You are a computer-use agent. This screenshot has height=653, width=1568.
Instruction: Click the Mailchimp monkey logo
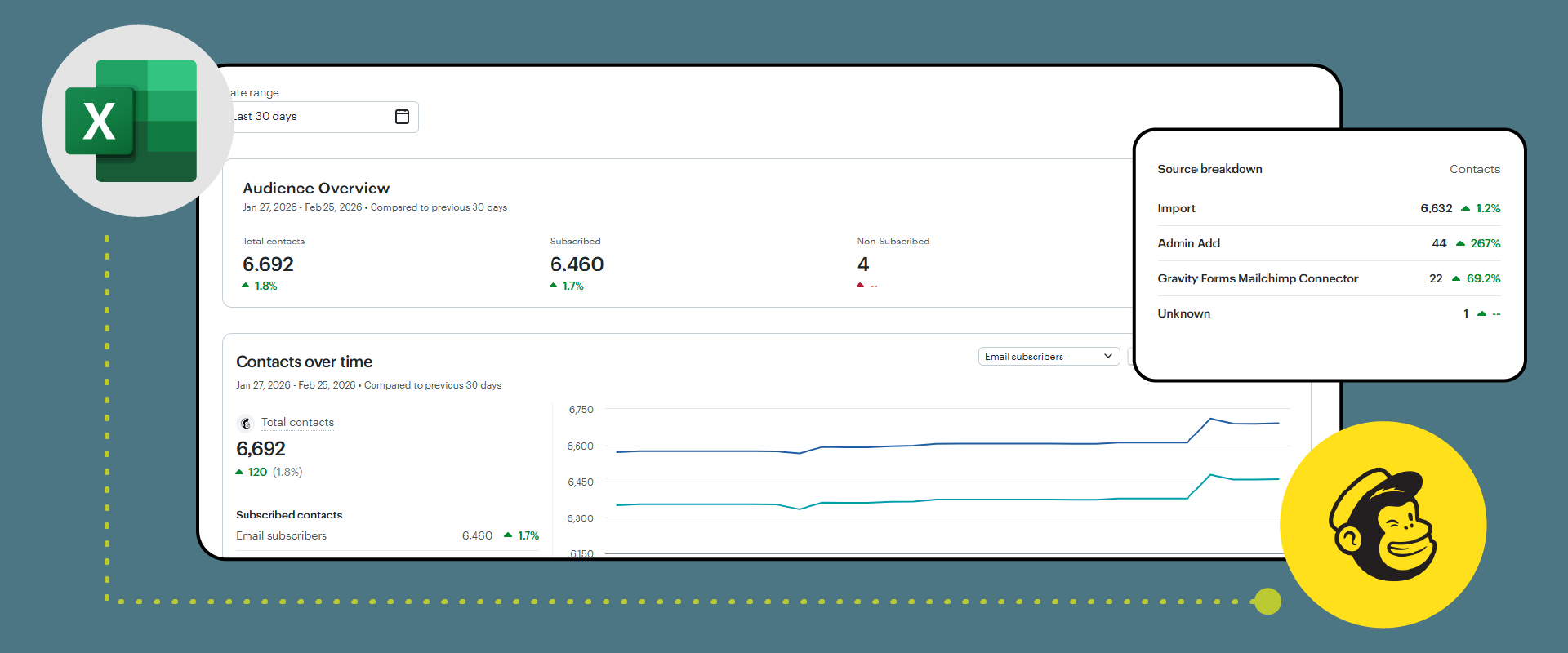[x=1383, y=524]
